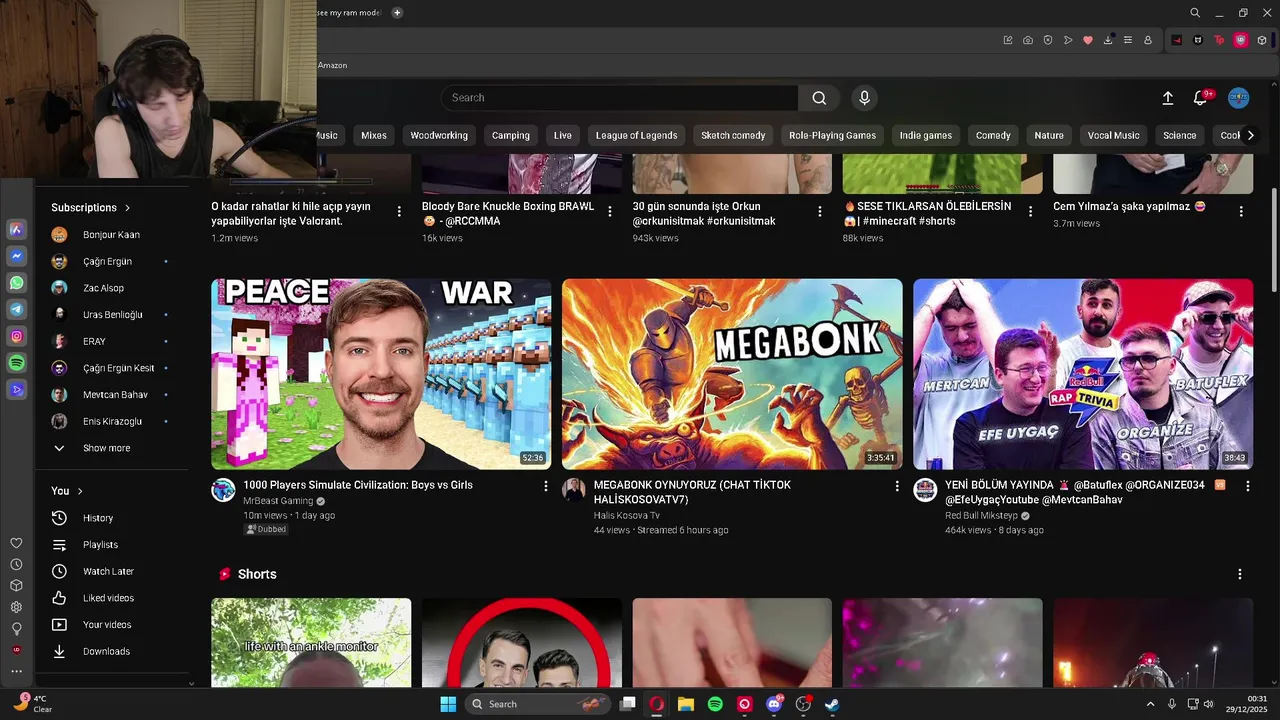This screenshot has height=720, width=1280.
Task: Open the History page link
Action: click(98, 518)
